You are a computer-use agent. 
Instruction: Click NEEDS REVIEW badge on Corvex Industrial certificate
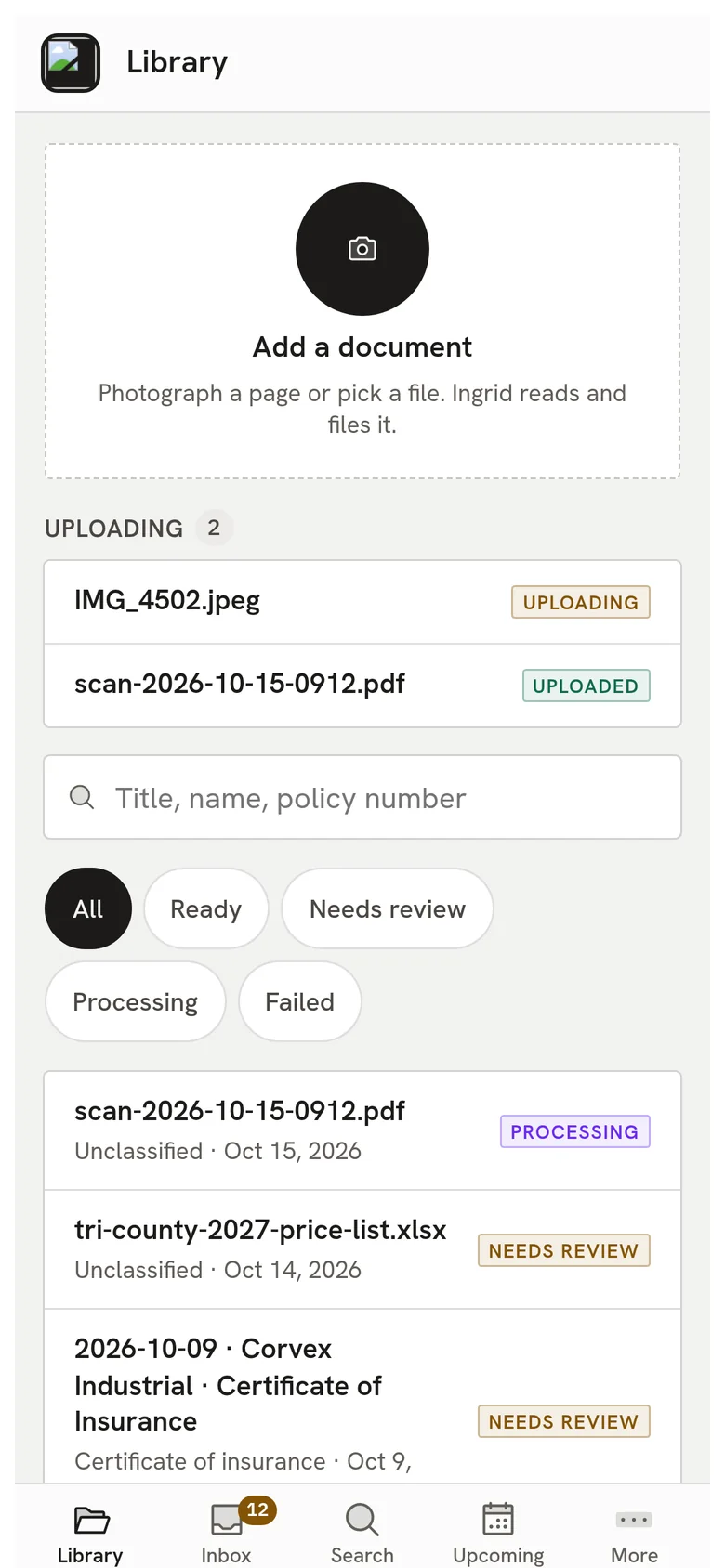563,1421
